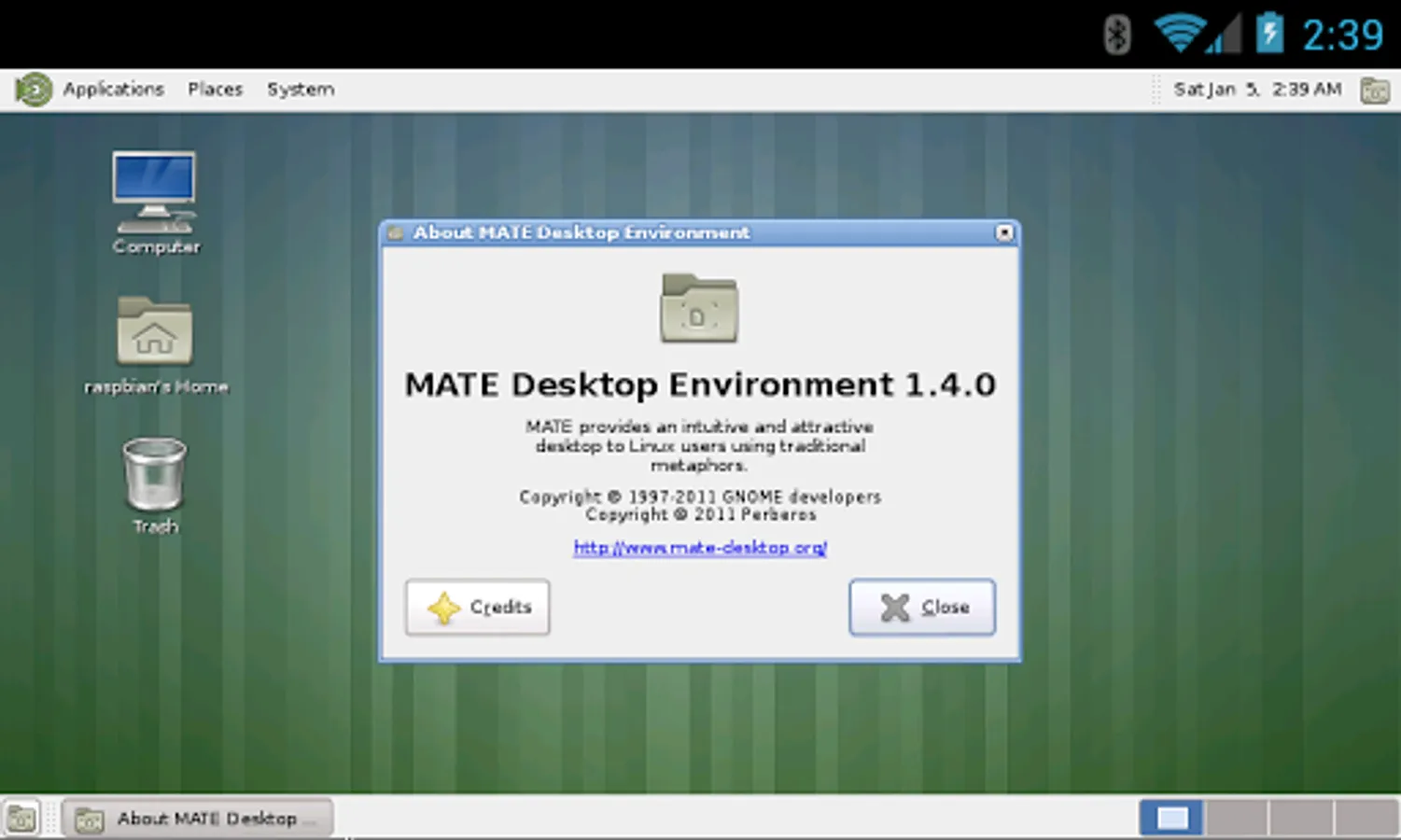Image resolution: width=1401 pixels, height=840 pixels.
Task: Tap the Bluetooth status icon
Action: (x=1117, y=35)
